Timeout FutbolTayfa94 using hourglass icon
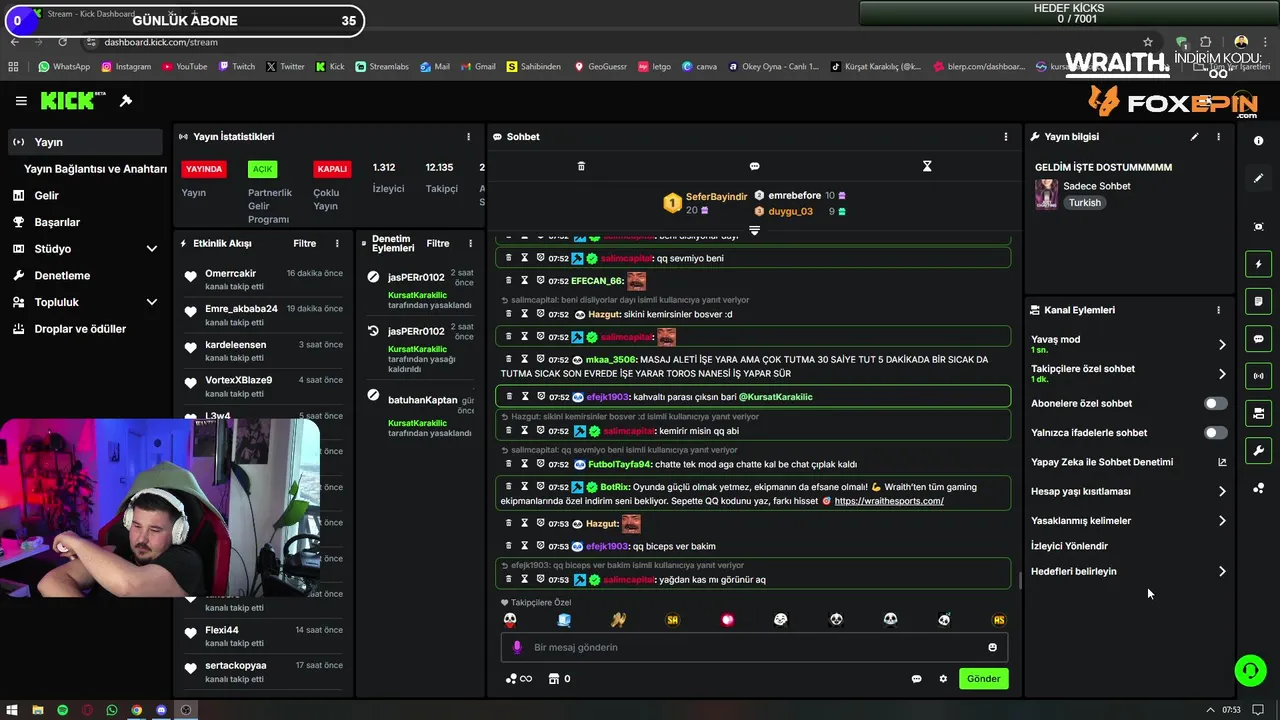The width and height of the screenshot is (1280, 720). [x=524, y=464]
